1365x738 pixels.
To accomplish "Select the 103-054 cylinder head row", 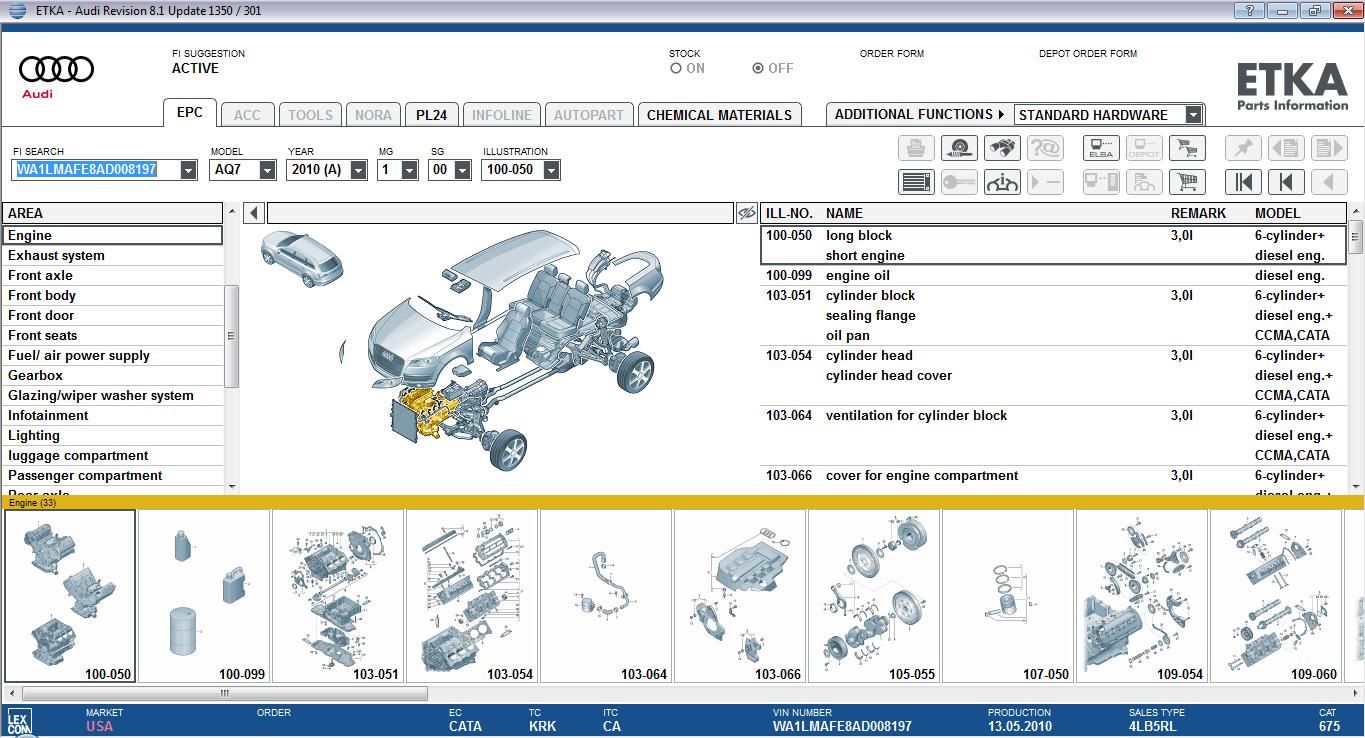I will pyautogui.click(x=1054, y=375).
